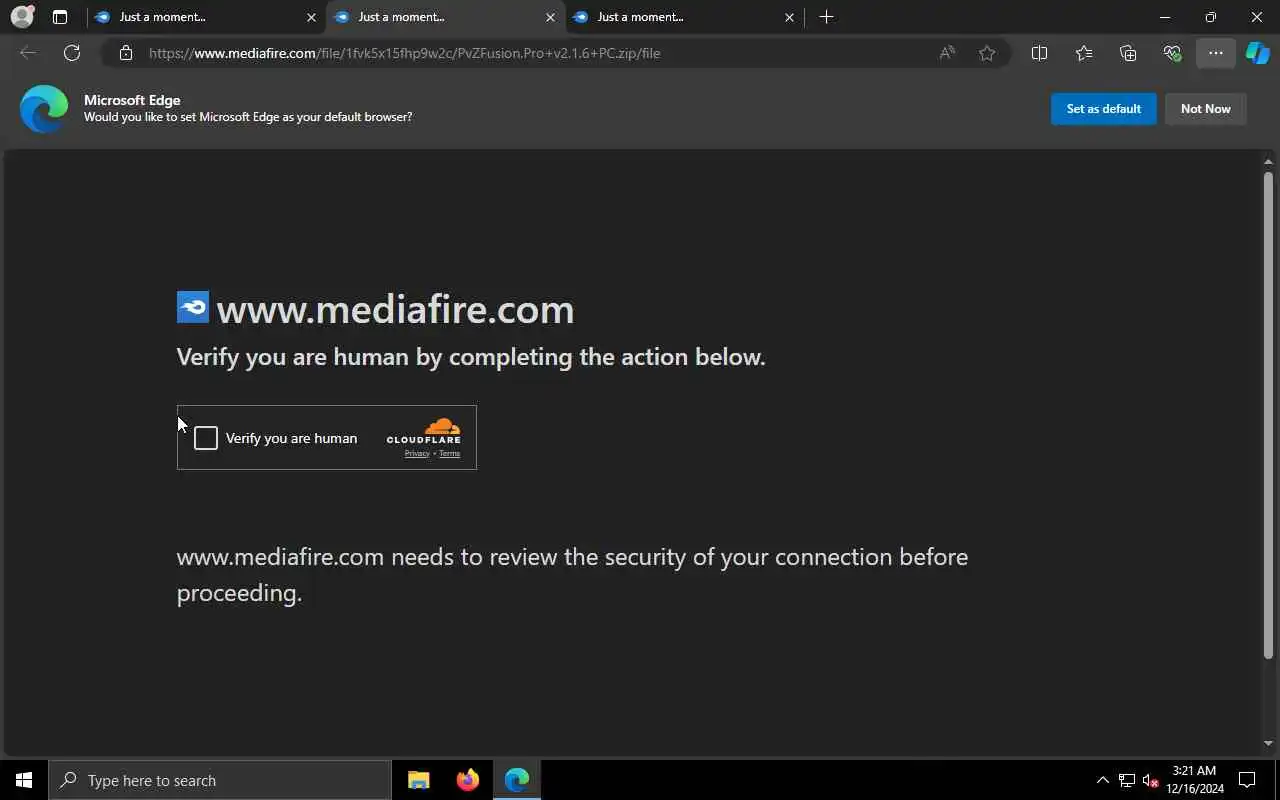Click the www.mediafire.com heading text
1280x800 pixels.
(x=395, y=309)
